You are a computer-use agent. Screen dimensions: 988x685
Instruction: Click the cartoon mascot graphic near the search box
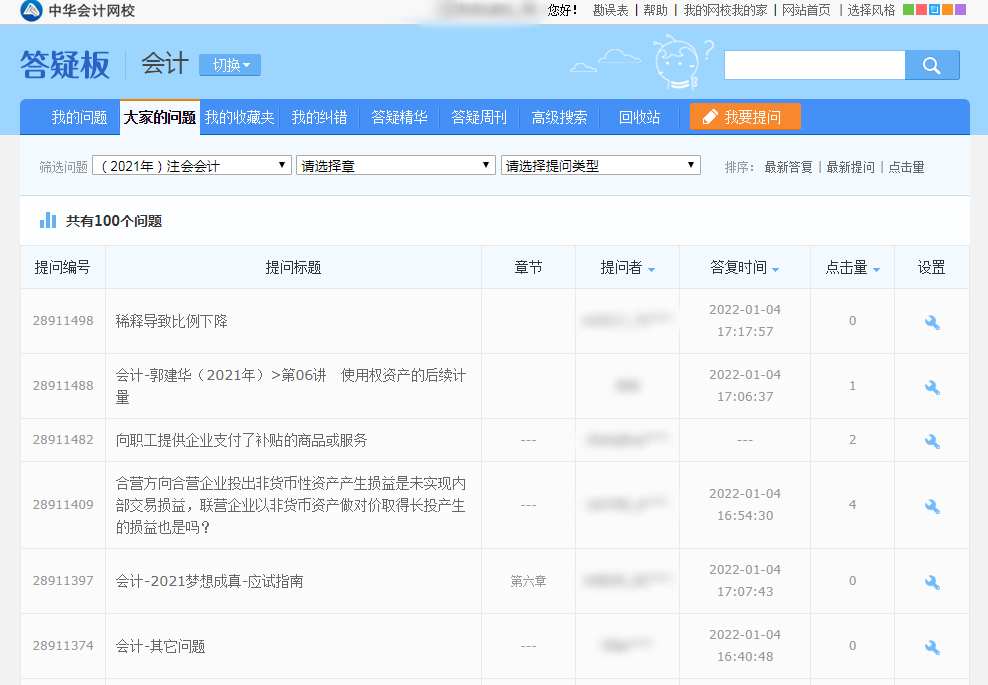coord(678,62)
